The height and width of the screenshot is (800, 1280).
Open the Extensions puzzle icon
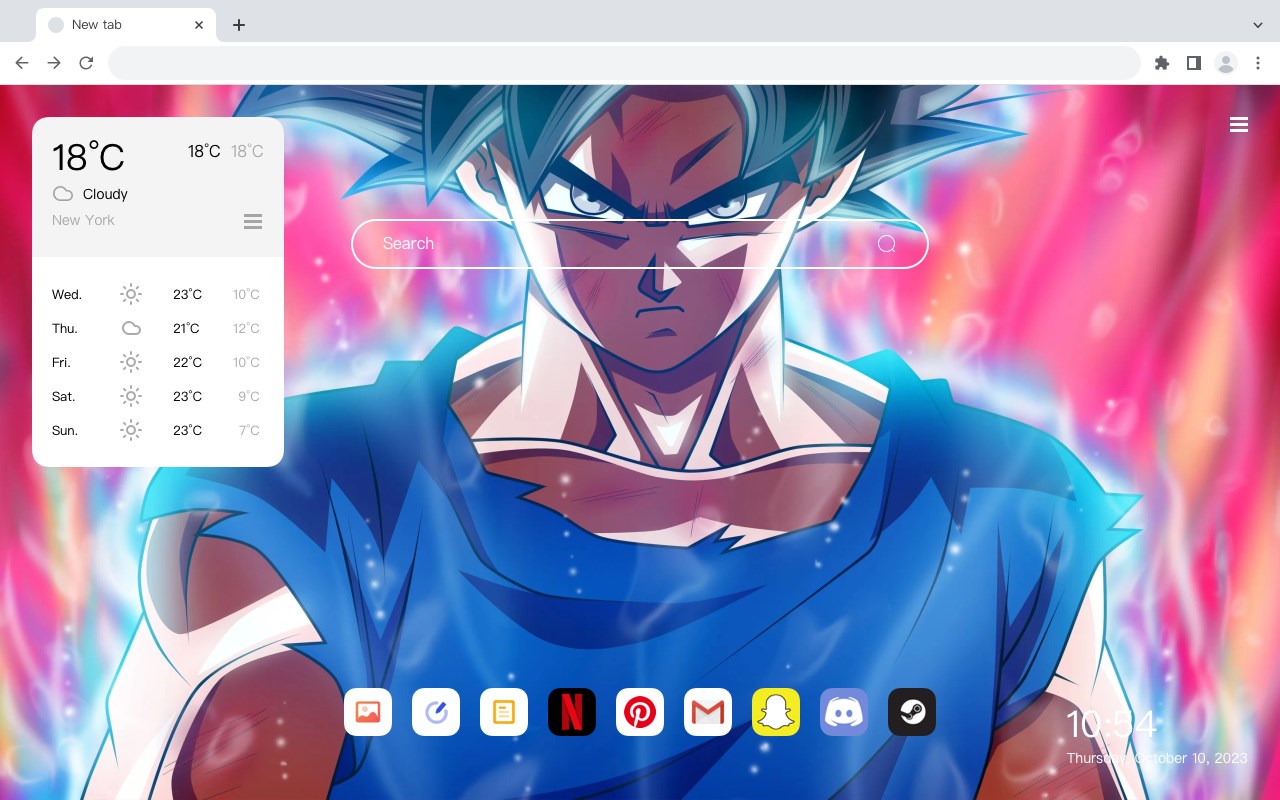(1161, 63)
